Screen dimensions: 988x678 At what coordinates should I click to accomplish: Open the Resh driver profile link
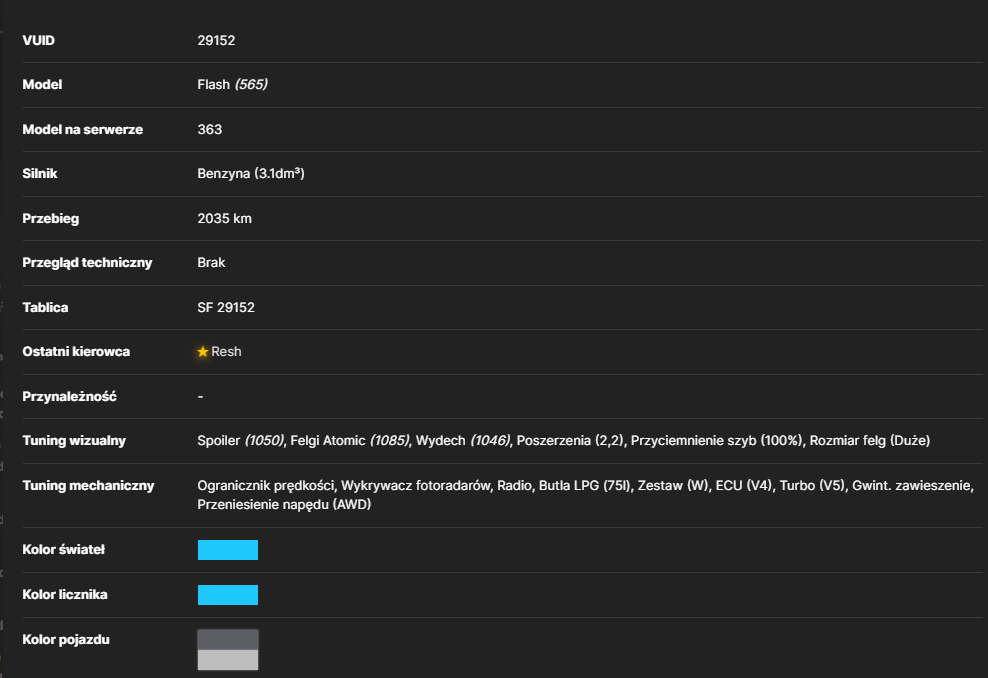226,352
